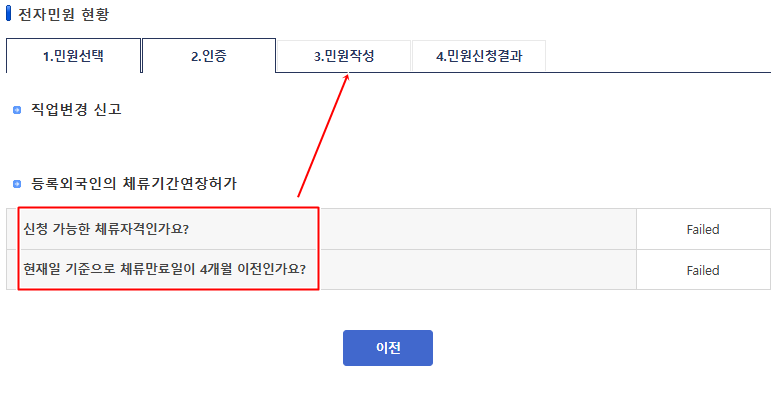Click the 등록외국인의 체류기간연장허가 heading
The height and width of the screenshot is (411, 778).
[x=134, y=184]
